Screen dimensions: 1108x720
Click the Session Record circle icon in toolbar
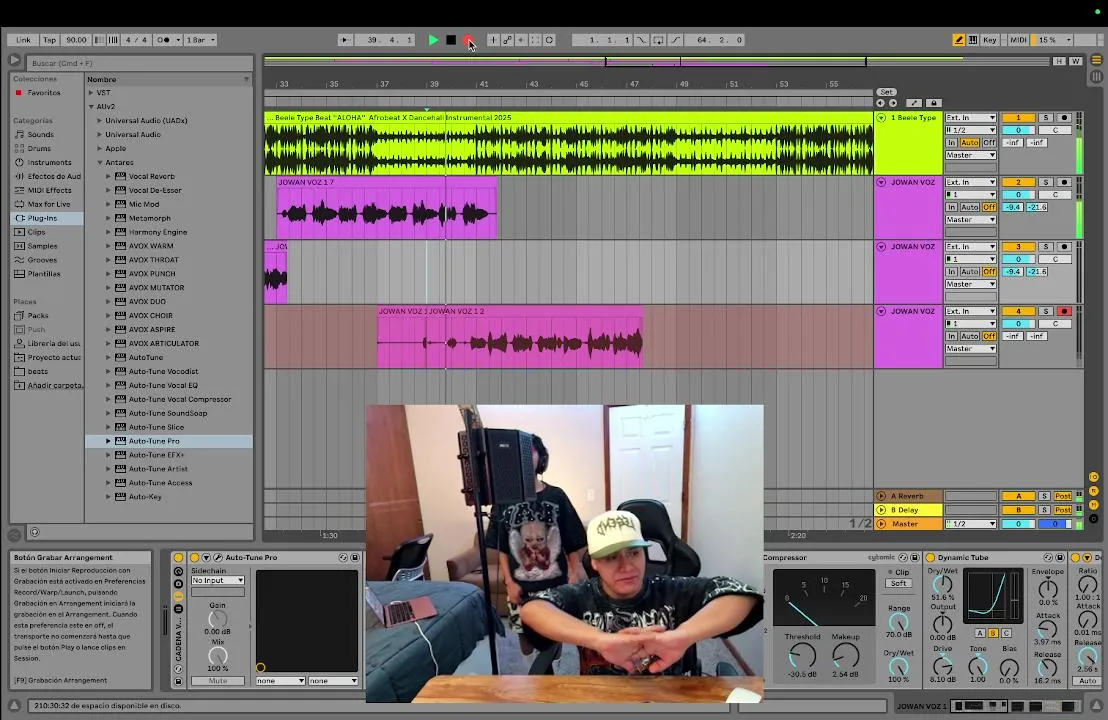point(549,40)
